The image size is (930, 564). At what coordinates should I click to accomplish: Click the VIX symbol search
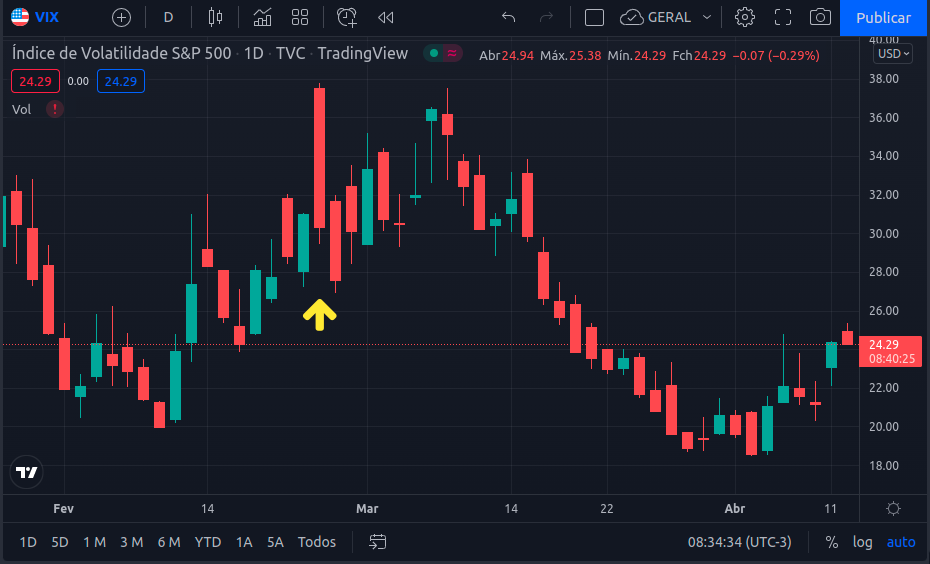tap(35, 17)
